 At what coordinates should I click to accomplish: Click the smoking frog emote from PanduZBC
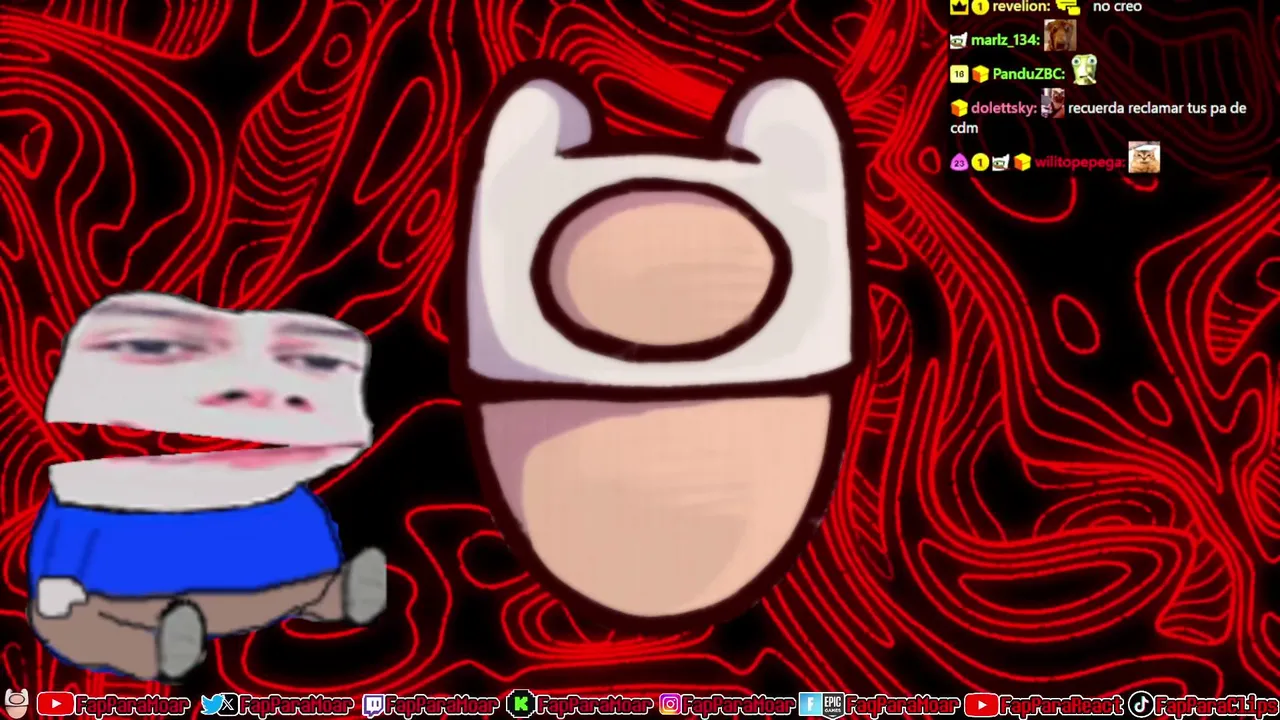click(1084, 70)
